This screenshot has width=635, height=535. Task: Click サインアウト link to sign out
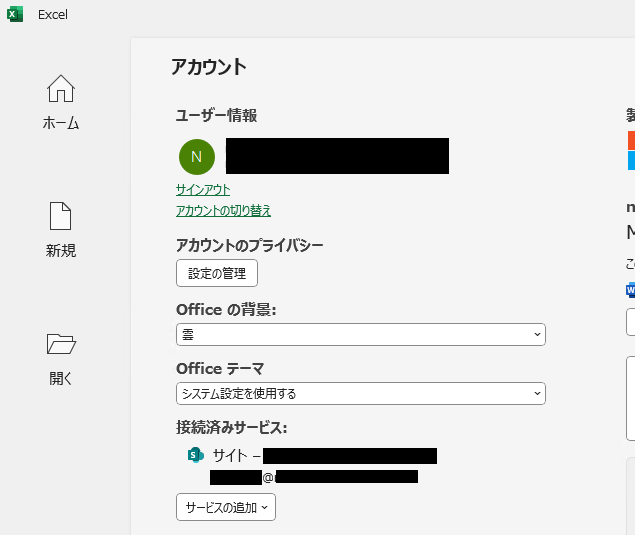[x=203, y=189]
